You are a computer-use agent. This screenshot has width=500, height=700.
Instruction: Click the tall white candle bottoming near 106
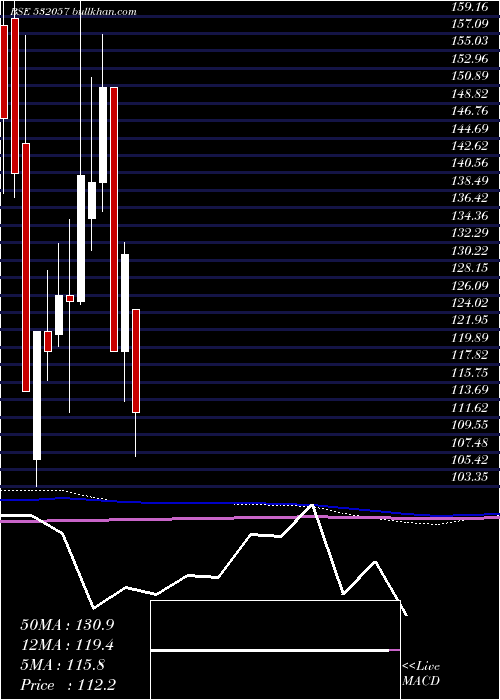click(37, 395)
